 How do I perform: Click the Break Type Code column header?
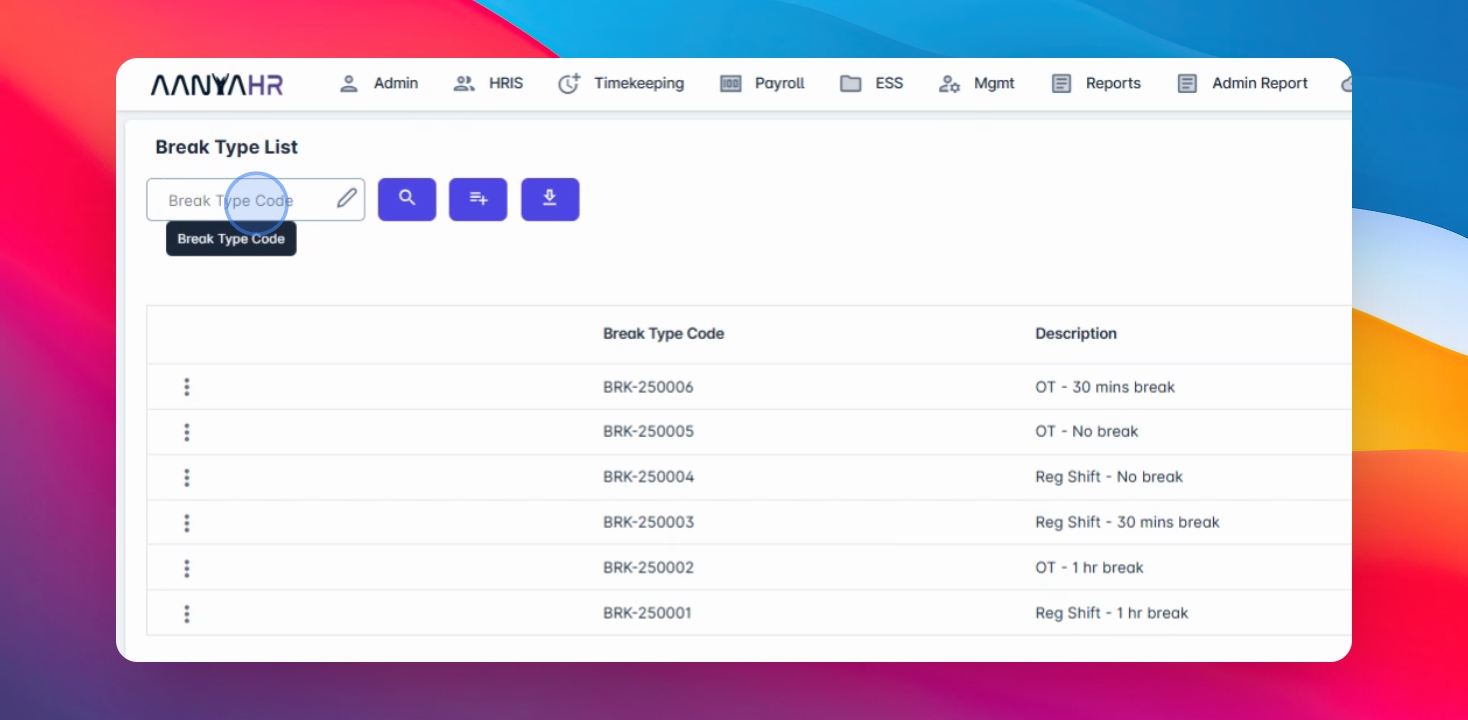tap(663, 334)
